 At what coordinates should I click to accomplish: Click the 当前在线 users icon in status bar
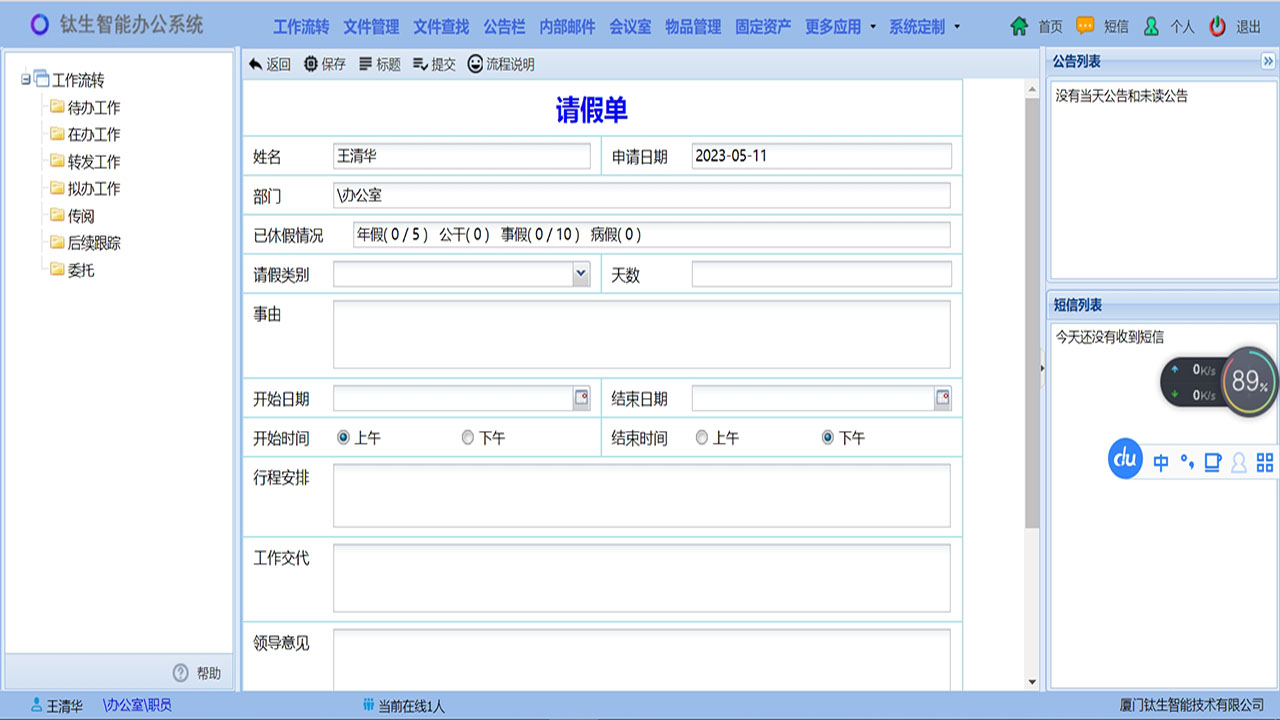(x=368, y=706)
